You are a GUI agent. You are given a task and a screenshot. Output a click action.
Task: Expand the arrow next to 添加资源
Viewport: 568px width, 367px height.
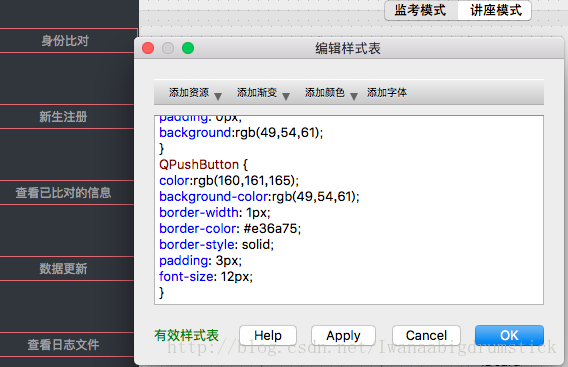tap(218, 96)
